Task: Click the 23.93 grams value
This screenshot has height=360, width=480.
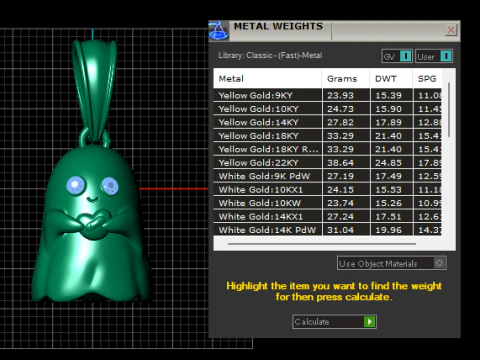Action: tap(340, 96)
